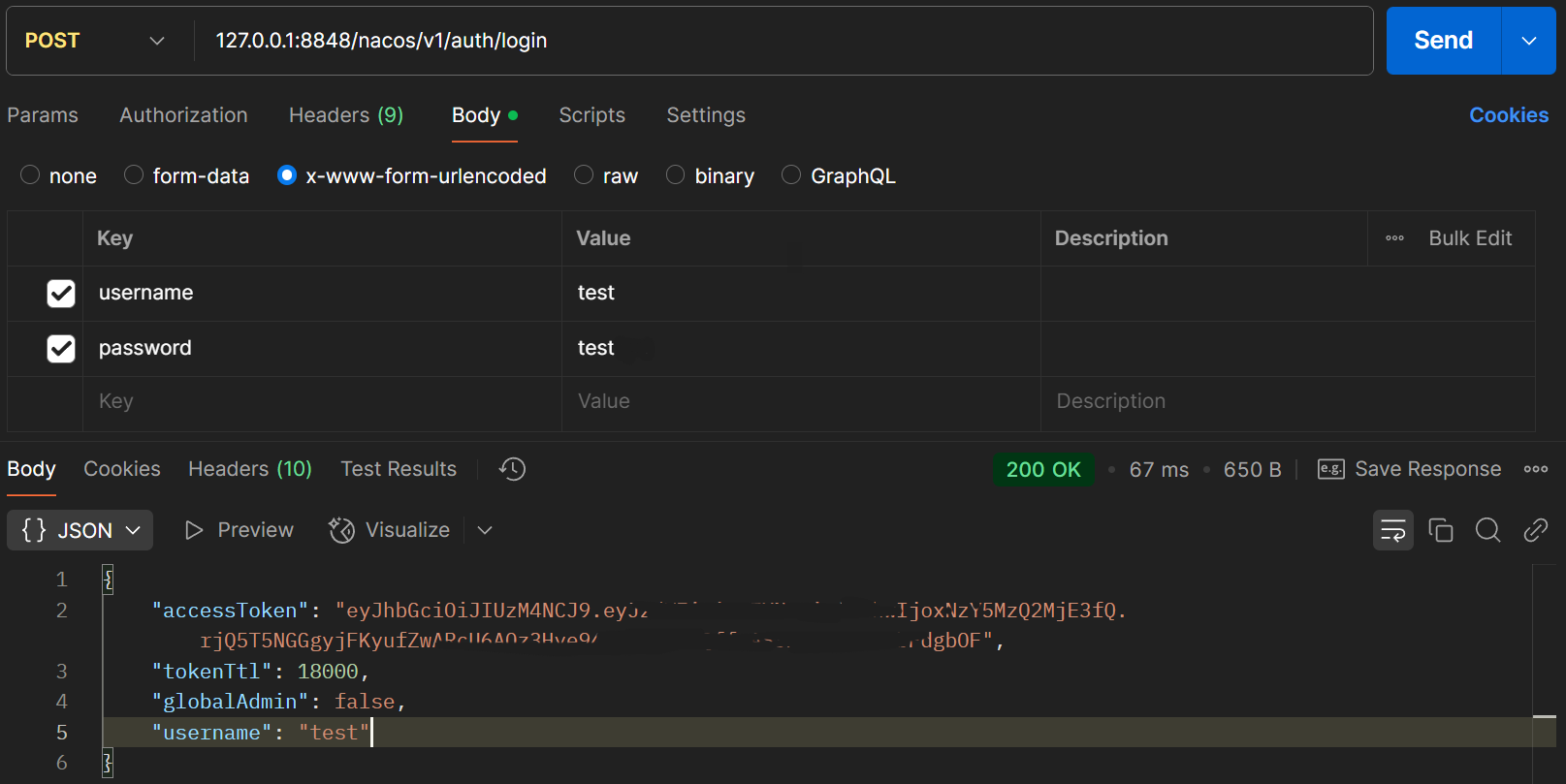The width and height of the screenshot is (1566, 784).
Task: Click the Save Response e.g. icon
Action: pyautogui.click(x=1330, y=469)
